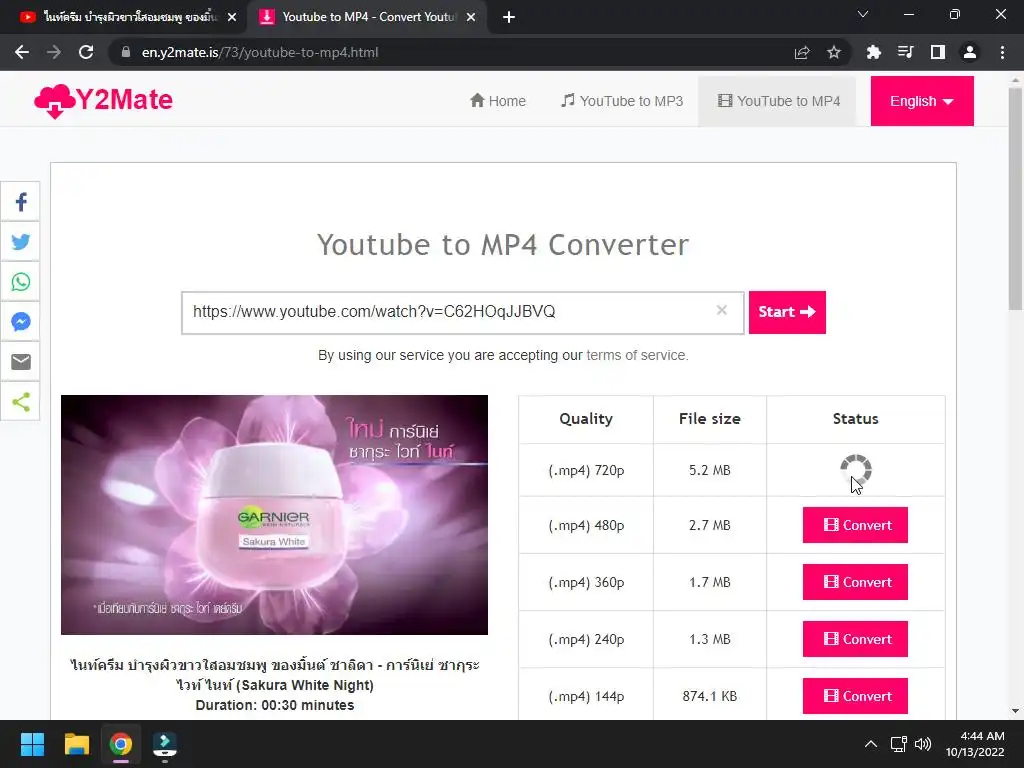Viewport: 1024px width, 768px height.
Task: Share page via email icon
Action: click(20, 361)
